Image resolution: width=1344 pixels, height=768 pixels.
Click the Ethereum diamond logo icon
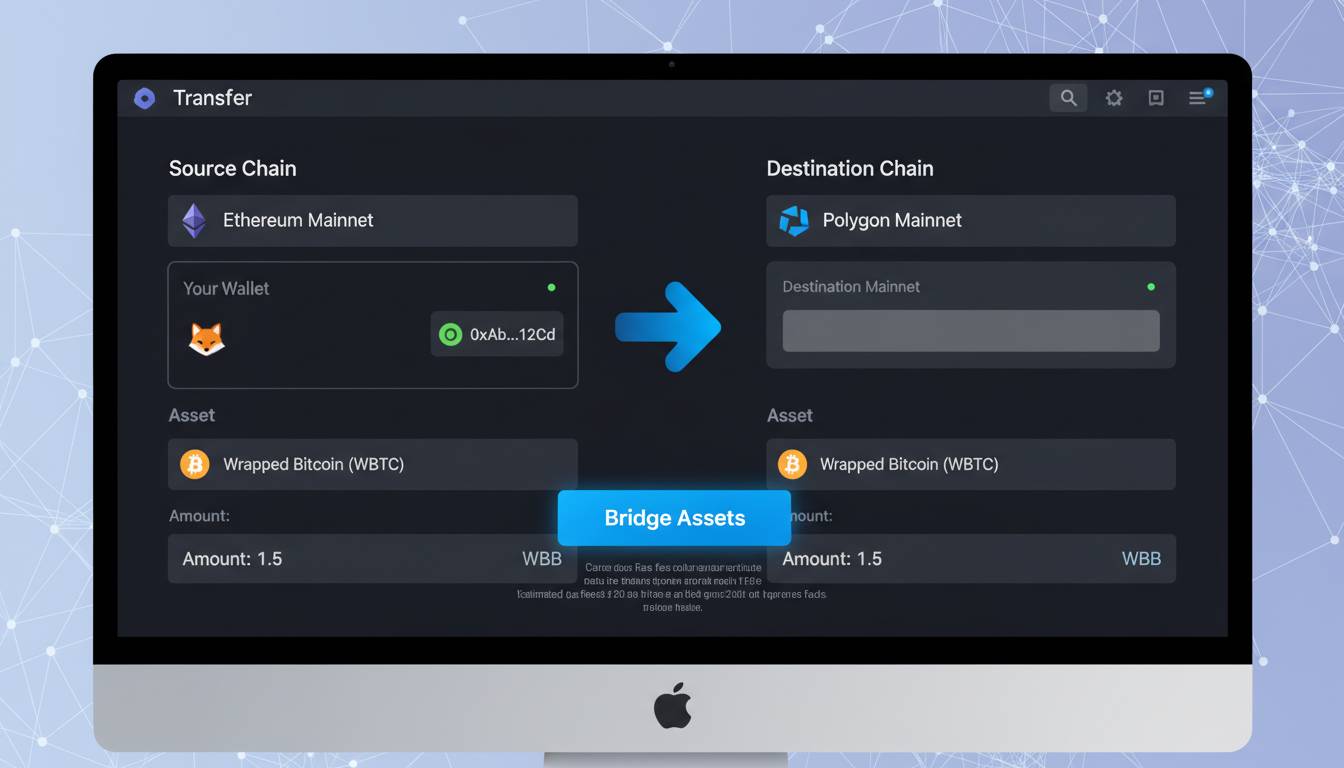194,221
